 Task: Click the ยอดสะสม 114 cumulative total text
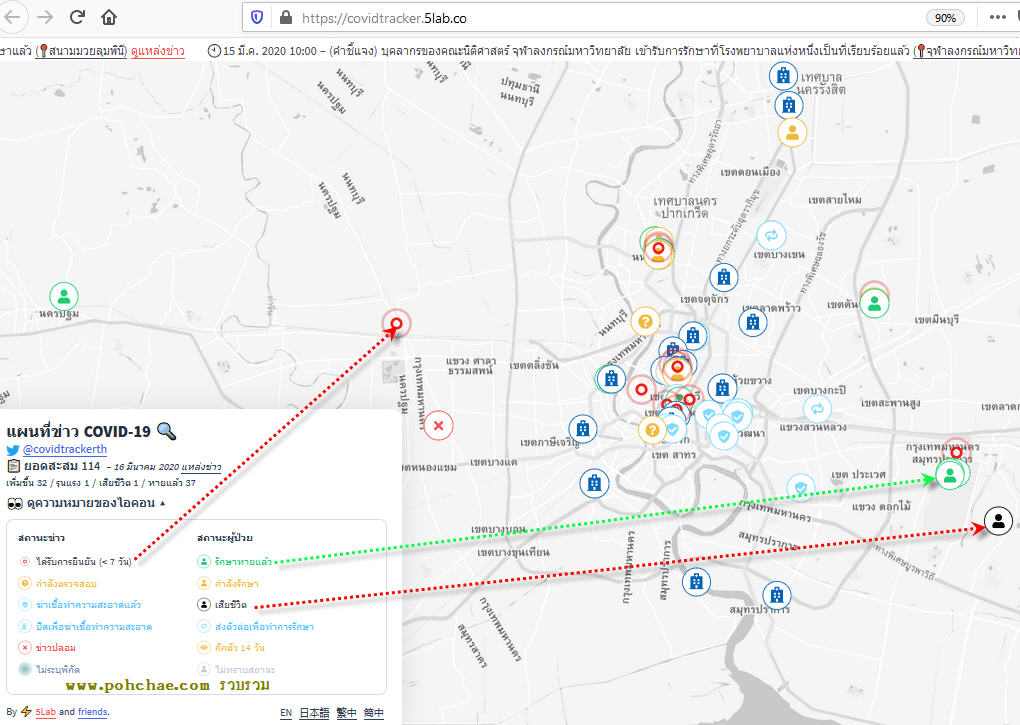[62, 466]
